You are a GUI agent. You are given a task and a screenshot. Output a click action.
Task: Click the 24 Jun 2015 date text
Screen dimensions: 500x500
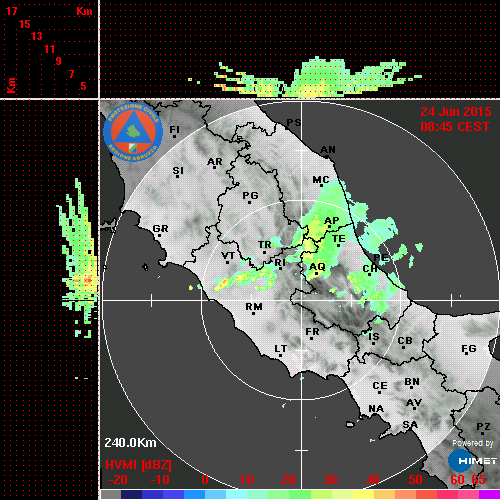(456, 112)
